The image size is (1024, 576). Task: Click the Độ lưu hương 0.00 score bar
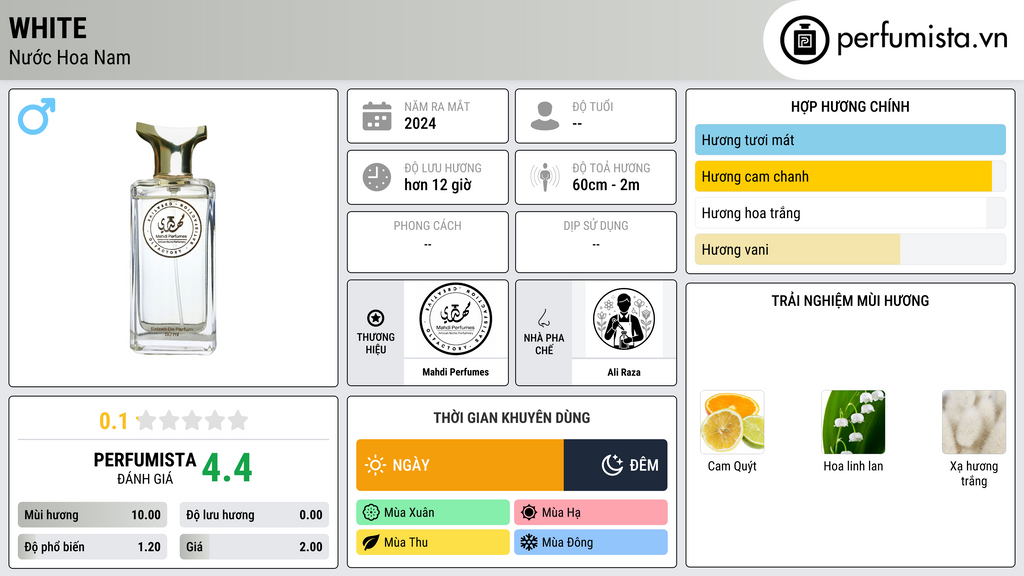point(254,515)
